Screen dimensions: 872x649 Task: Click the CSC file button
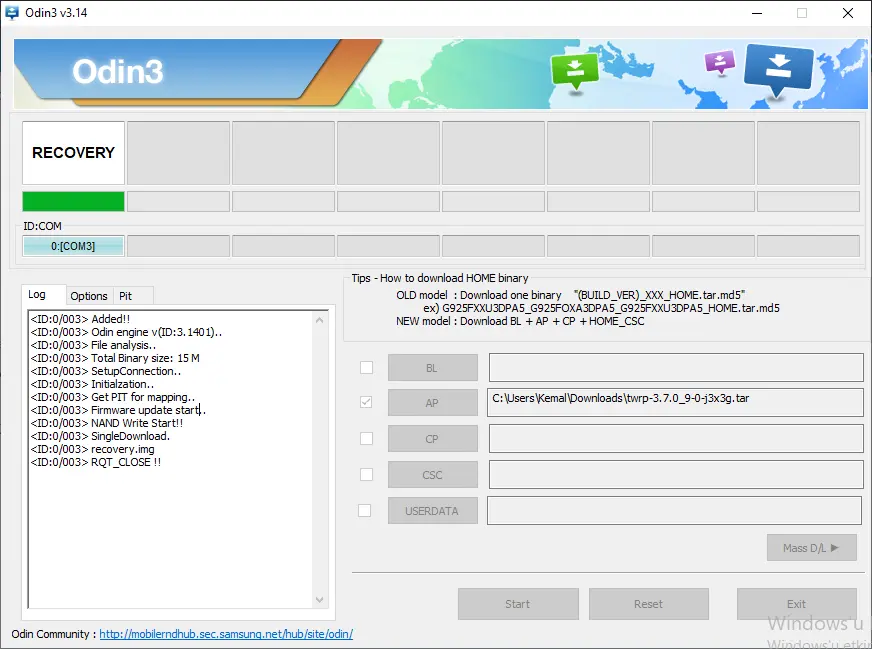point(433,475)
